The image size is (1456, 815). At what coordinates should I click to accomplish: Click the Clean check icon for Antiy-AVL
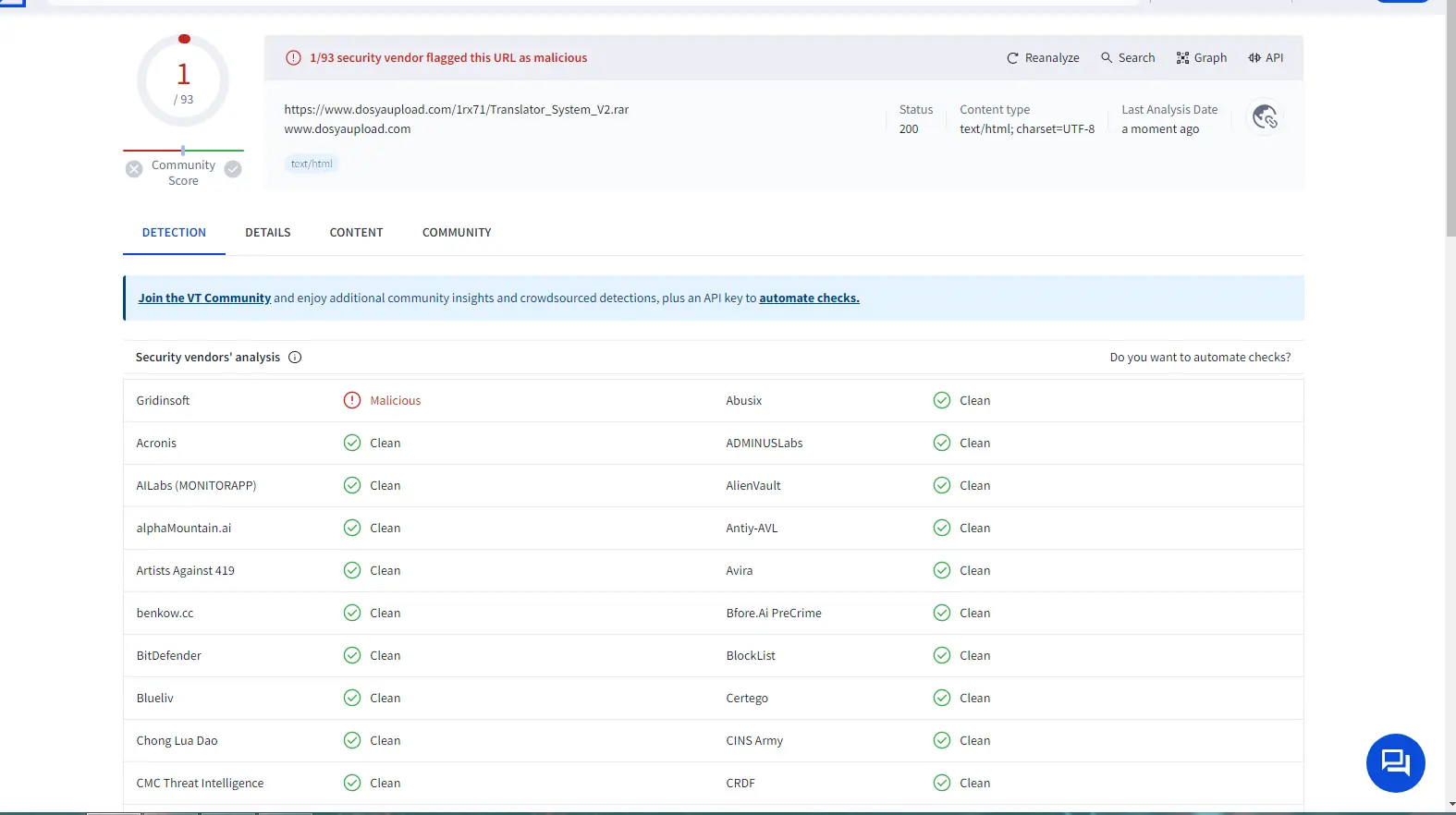[942, 528]
